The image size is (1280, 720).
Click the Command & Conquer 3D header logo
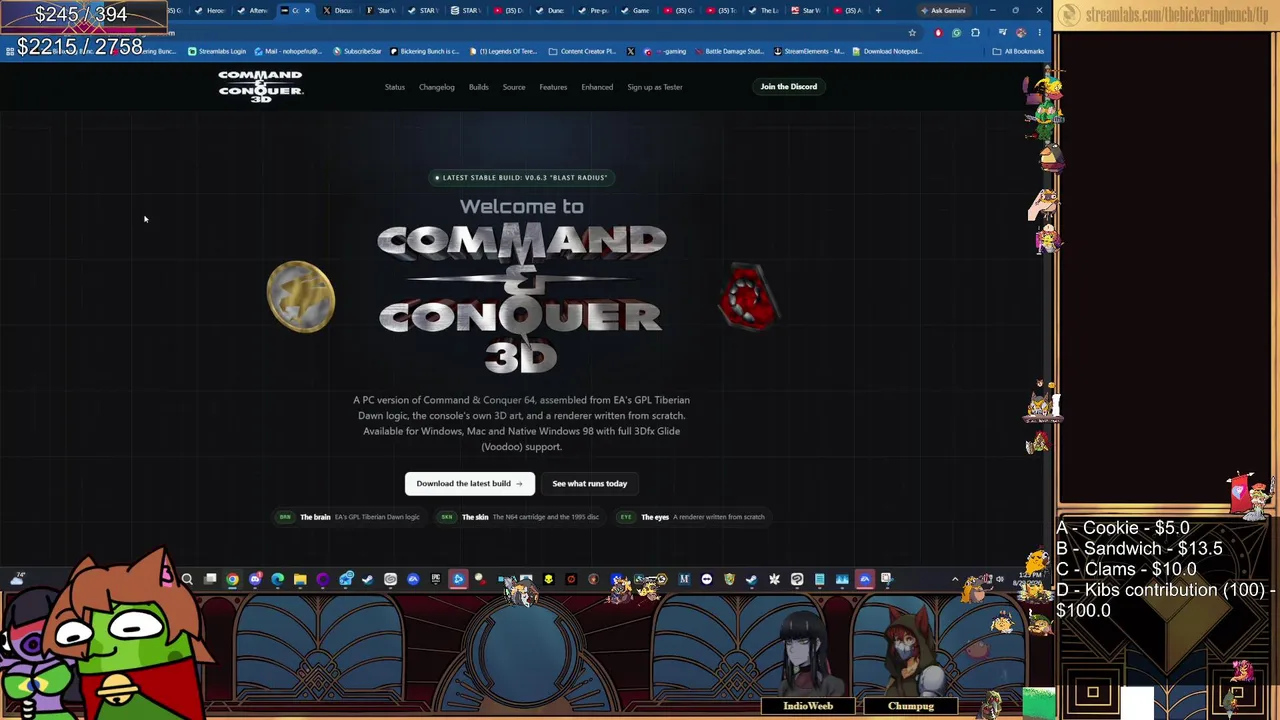tap(260, 86)
